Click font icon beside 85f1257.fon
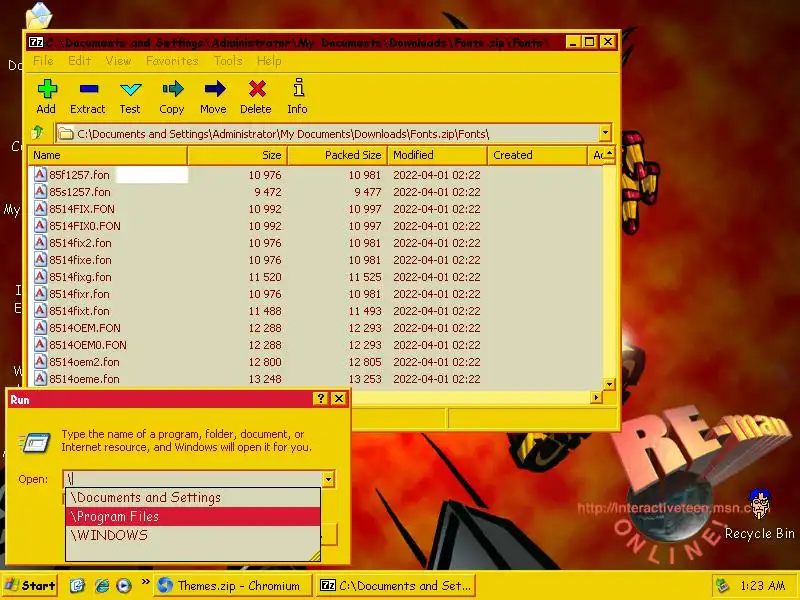The width and height of the screenshot is (800, 600). [40, 174]
